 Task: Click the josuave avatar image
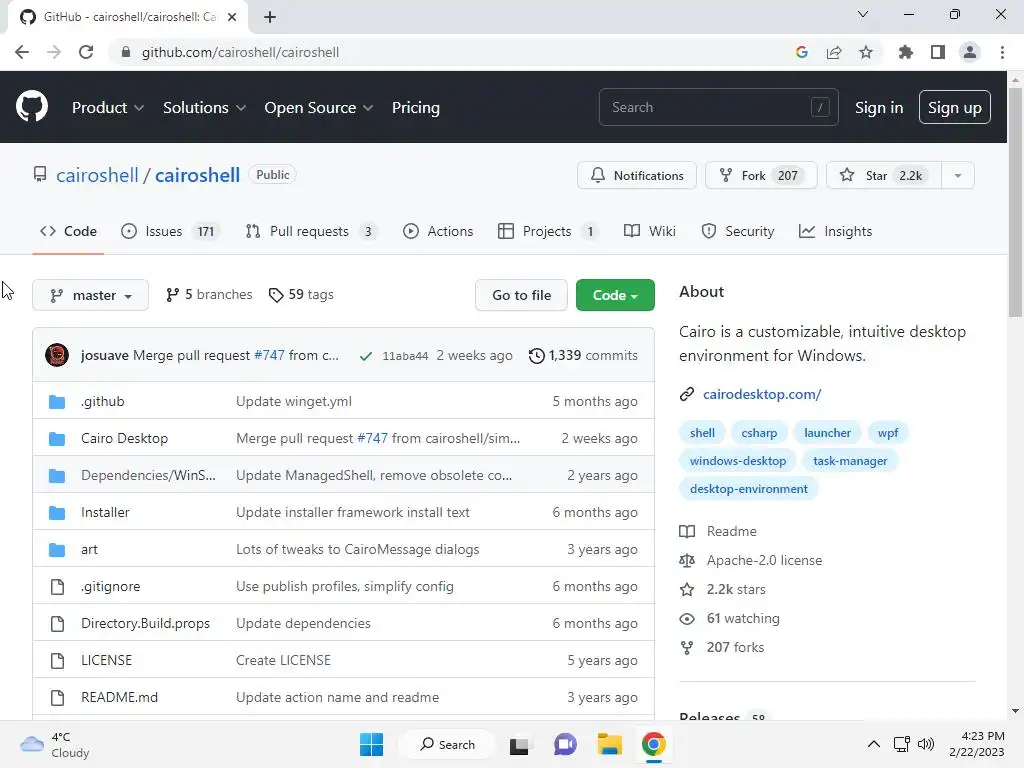[x=57, y=355]
